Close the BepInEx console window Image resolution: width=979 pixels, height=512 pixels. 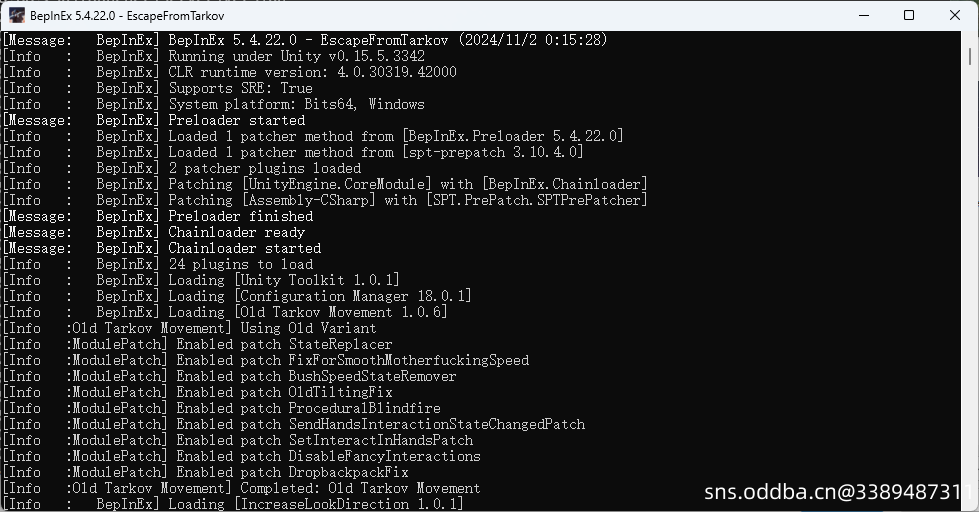(x=955, y=16)
